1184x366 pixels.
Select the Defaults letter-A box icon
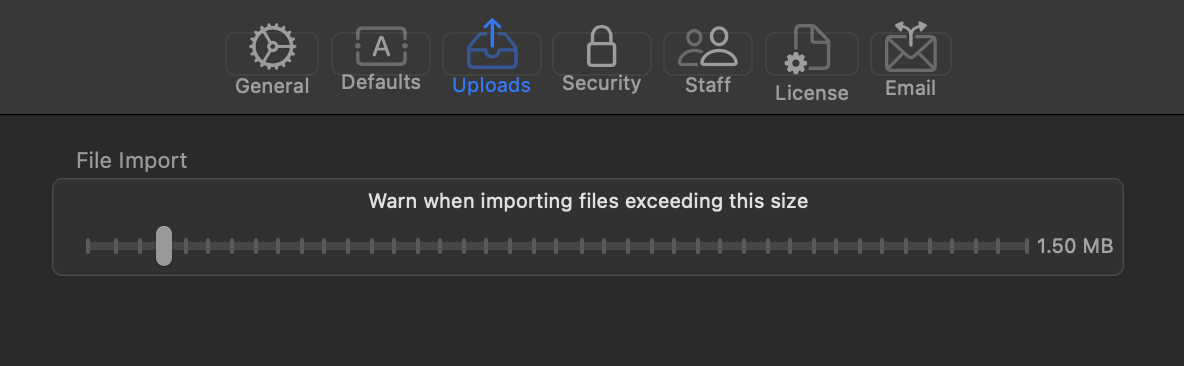click(x=381, y=47)
